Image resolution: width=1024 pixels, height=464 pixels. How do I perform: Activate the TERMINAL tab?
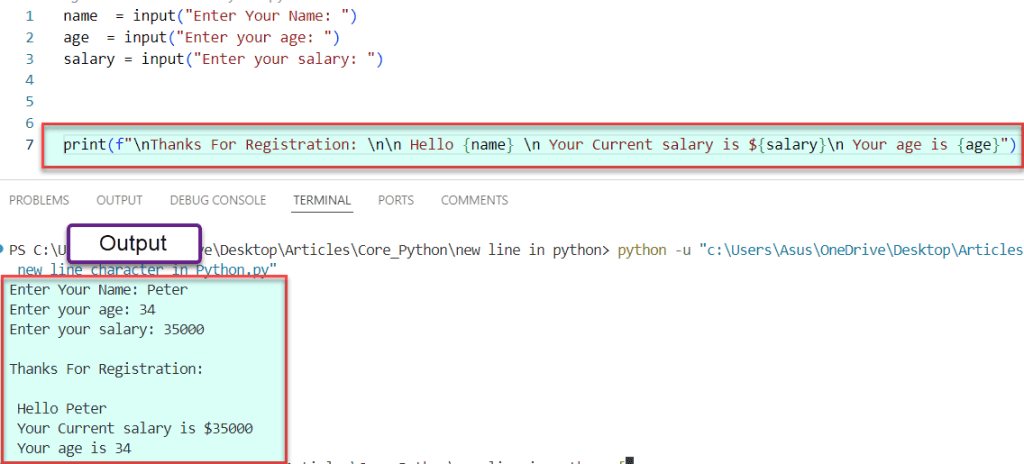coord(322,200)
